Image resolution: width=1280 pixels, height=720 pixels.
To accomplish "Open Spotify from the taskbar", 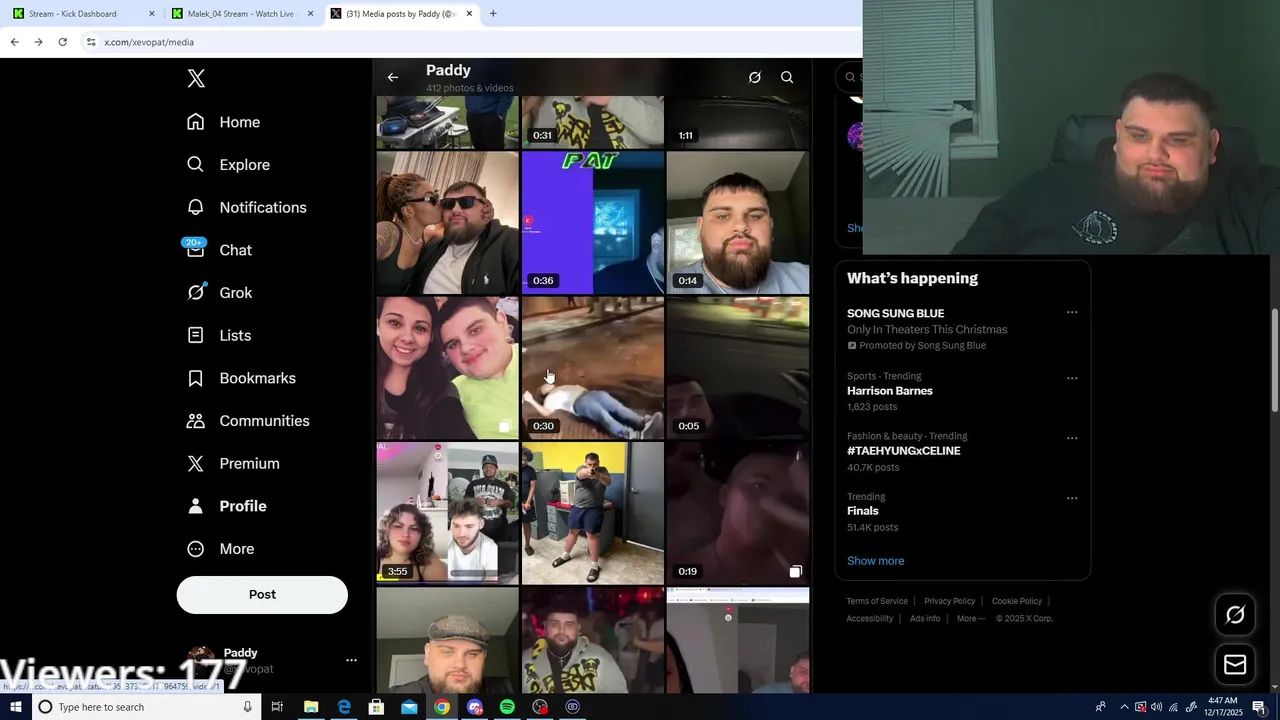I will point(507,707).
